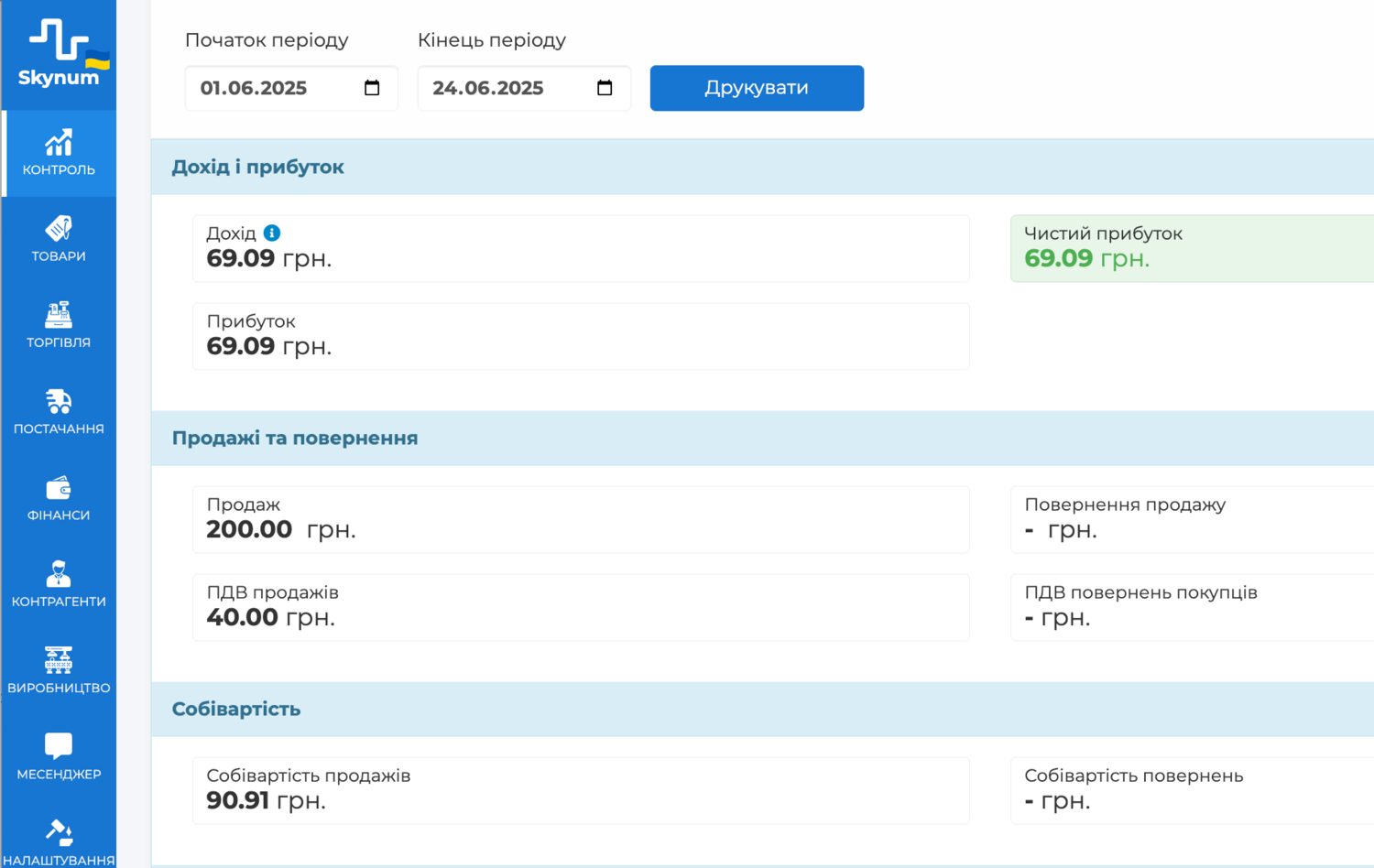
Task: Open the Контроль section icon
Action: [59, 143]
